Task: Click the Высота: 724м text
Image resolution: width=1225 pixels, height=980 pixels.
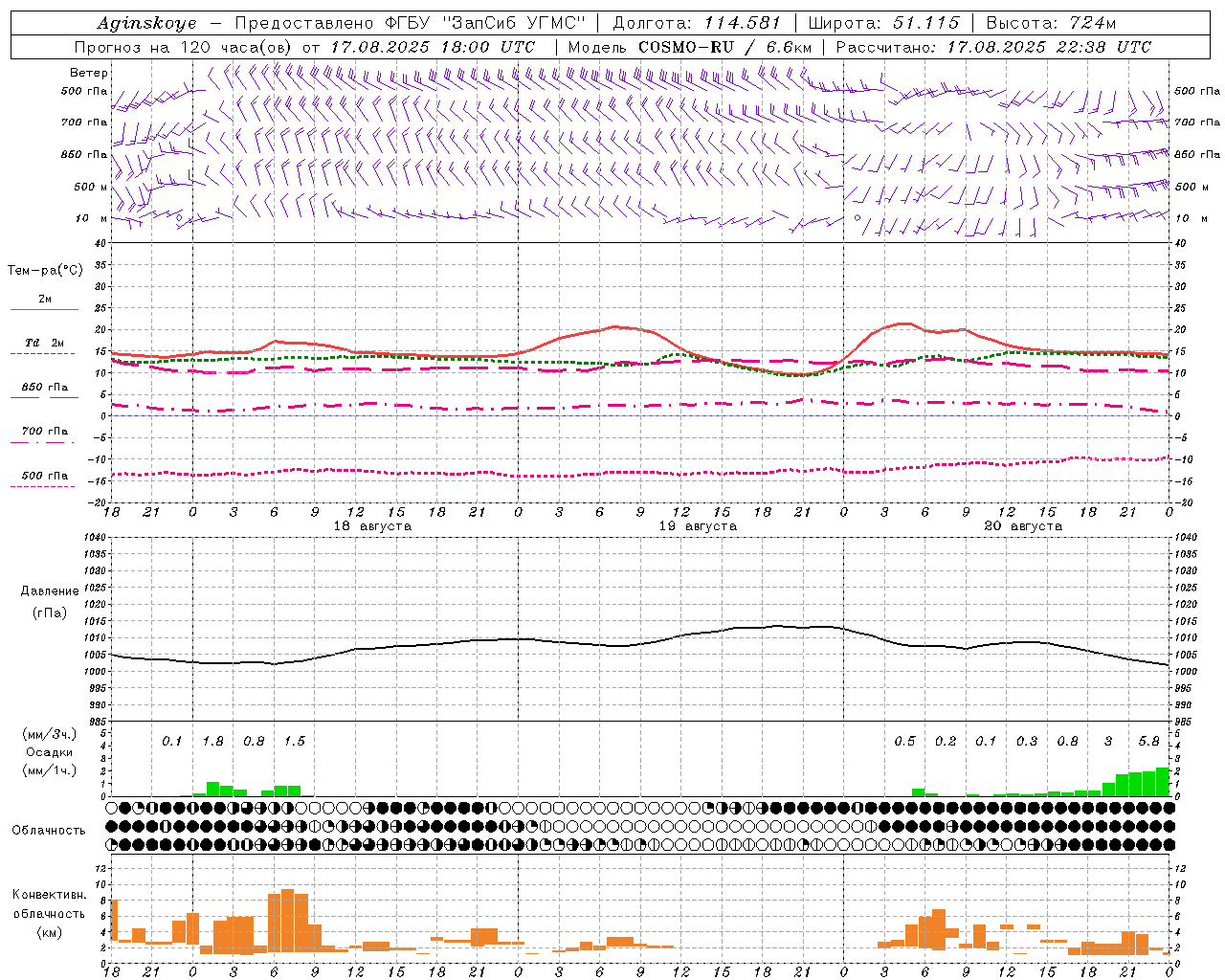Action: pos(1050,23)
